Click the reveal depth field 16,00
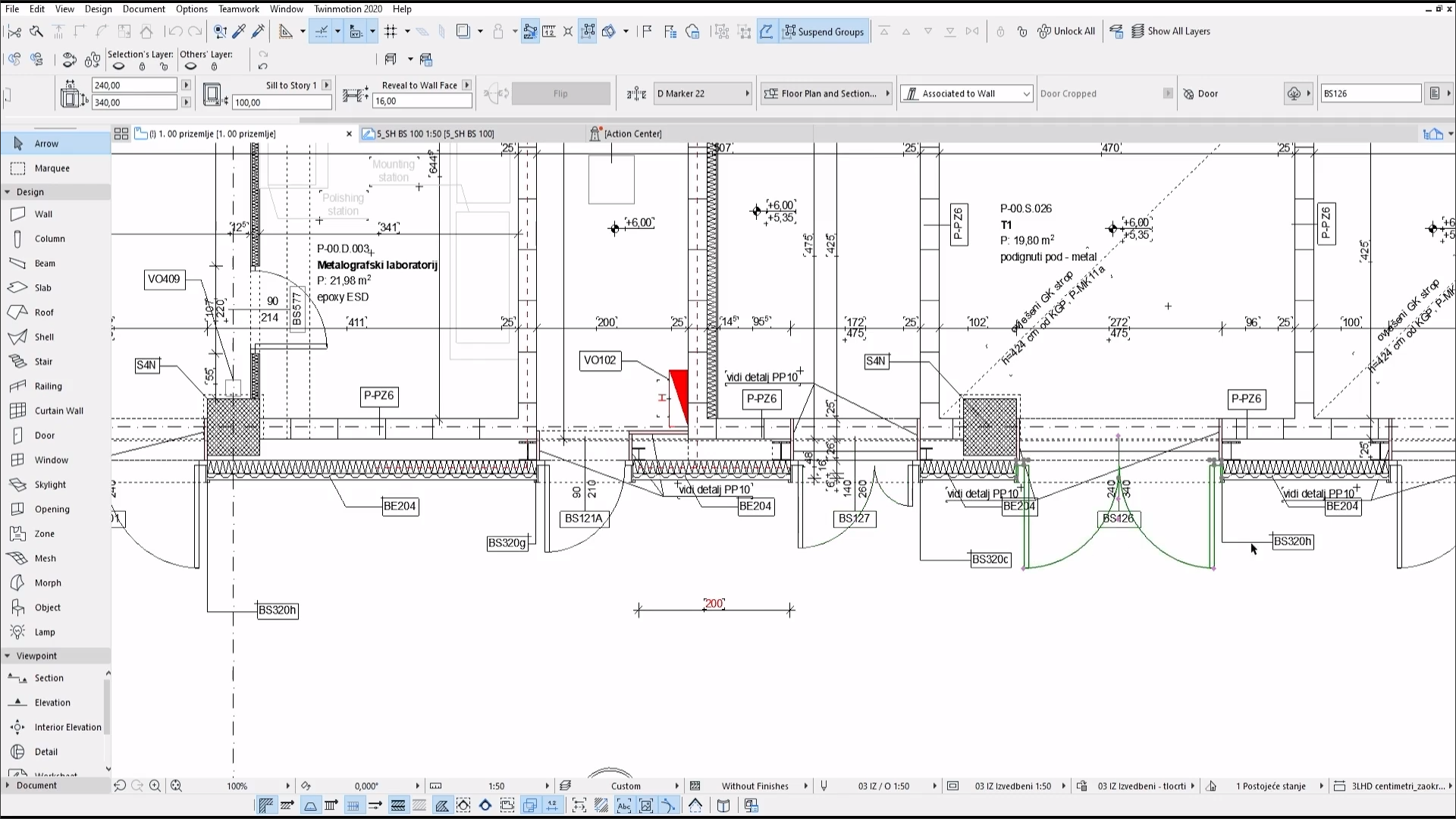The image size is (1456, 819). (422, 101)
